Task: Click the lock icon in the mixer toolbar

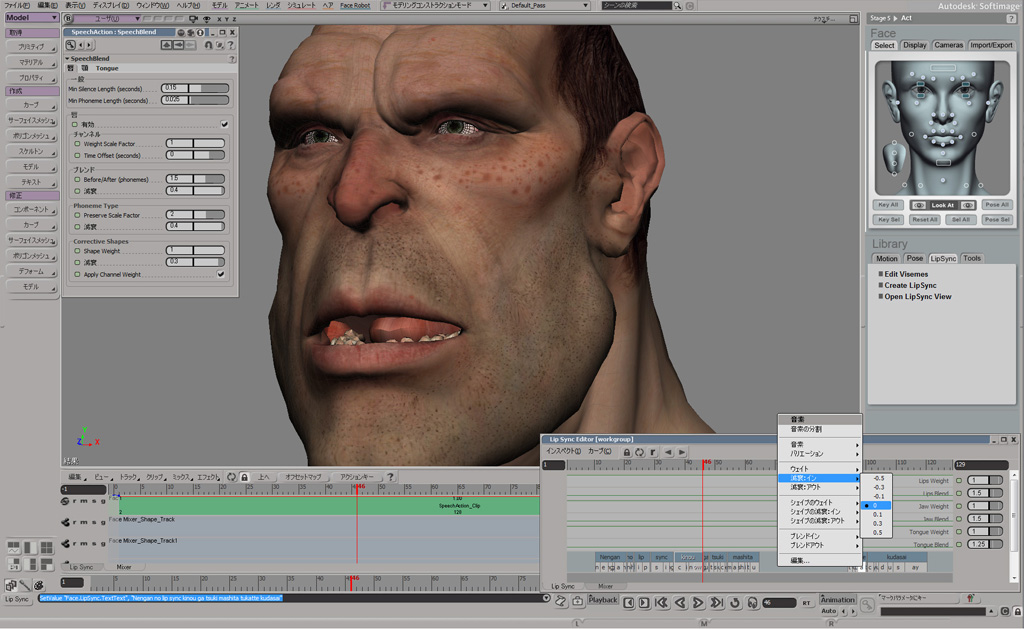Action: click(244, 477)
